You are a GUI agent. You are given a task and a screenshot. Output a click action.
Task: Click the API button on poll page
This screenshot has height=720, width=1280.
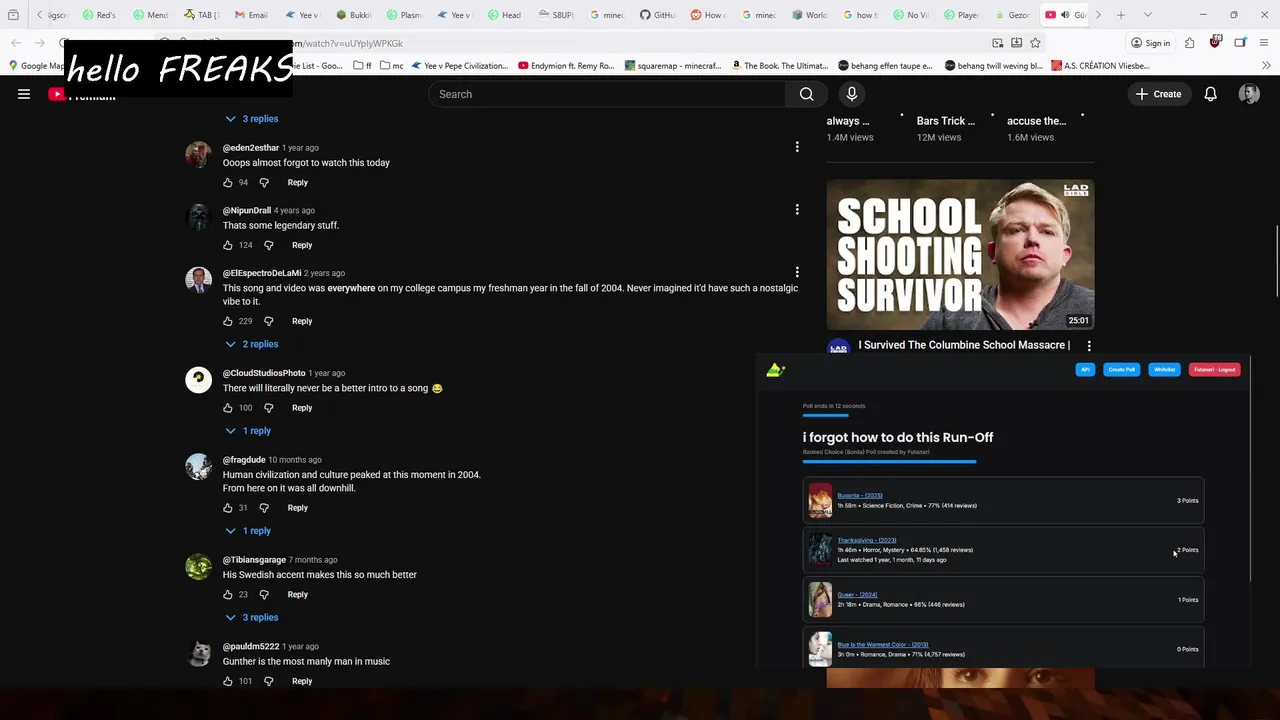(x=1085, y=370)
